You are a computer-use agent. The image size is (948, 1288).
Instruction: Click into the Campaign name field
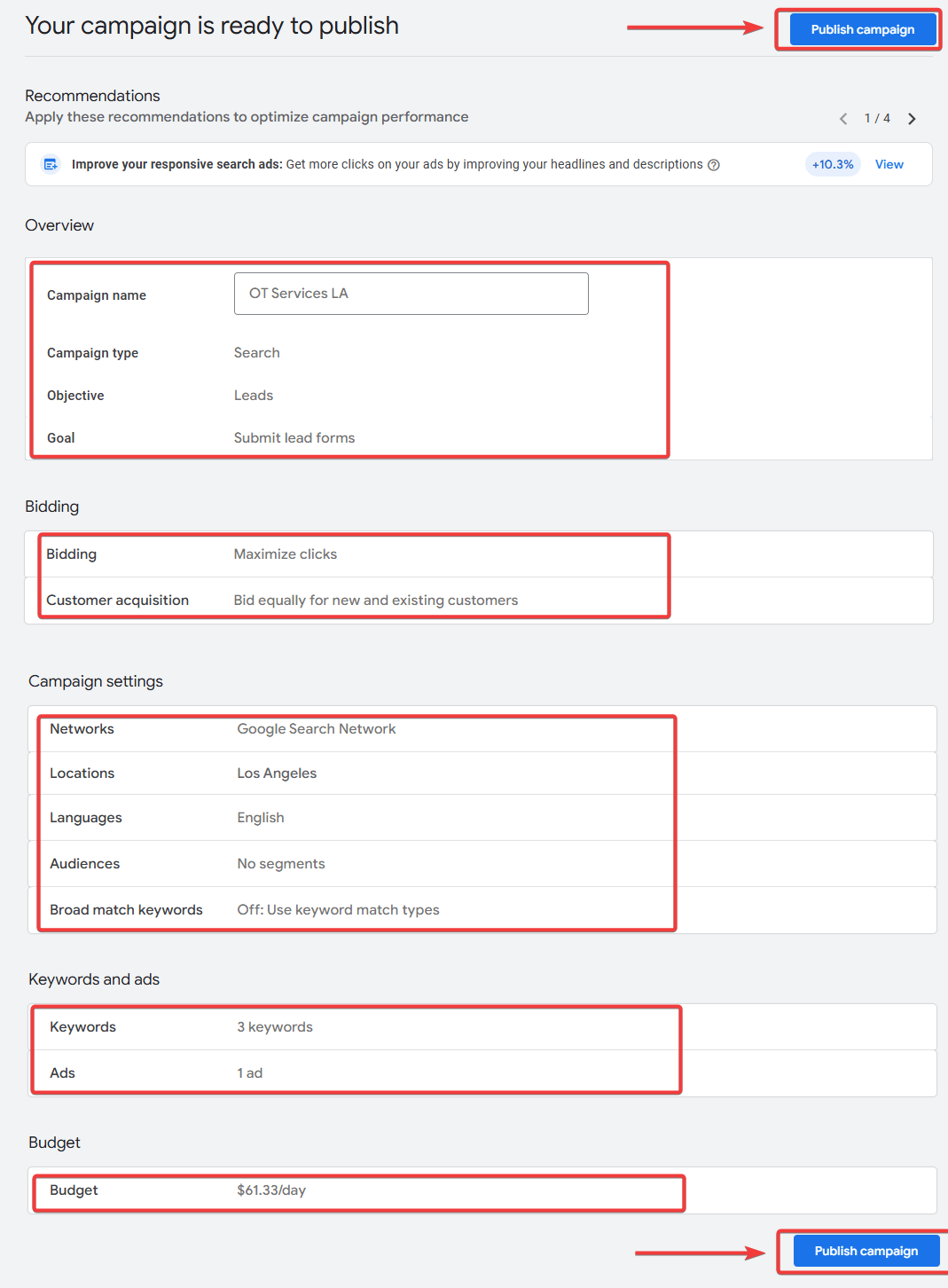(x=411, y=294)
